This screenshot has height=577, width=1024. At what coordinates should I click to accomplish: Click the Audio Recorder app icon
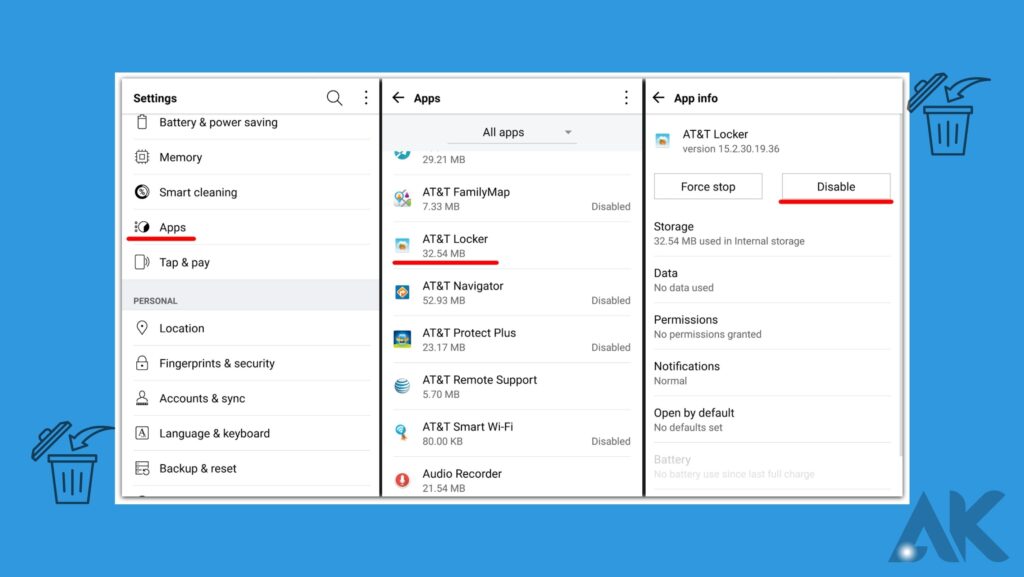pyautogui.click(x=402, y=480)
